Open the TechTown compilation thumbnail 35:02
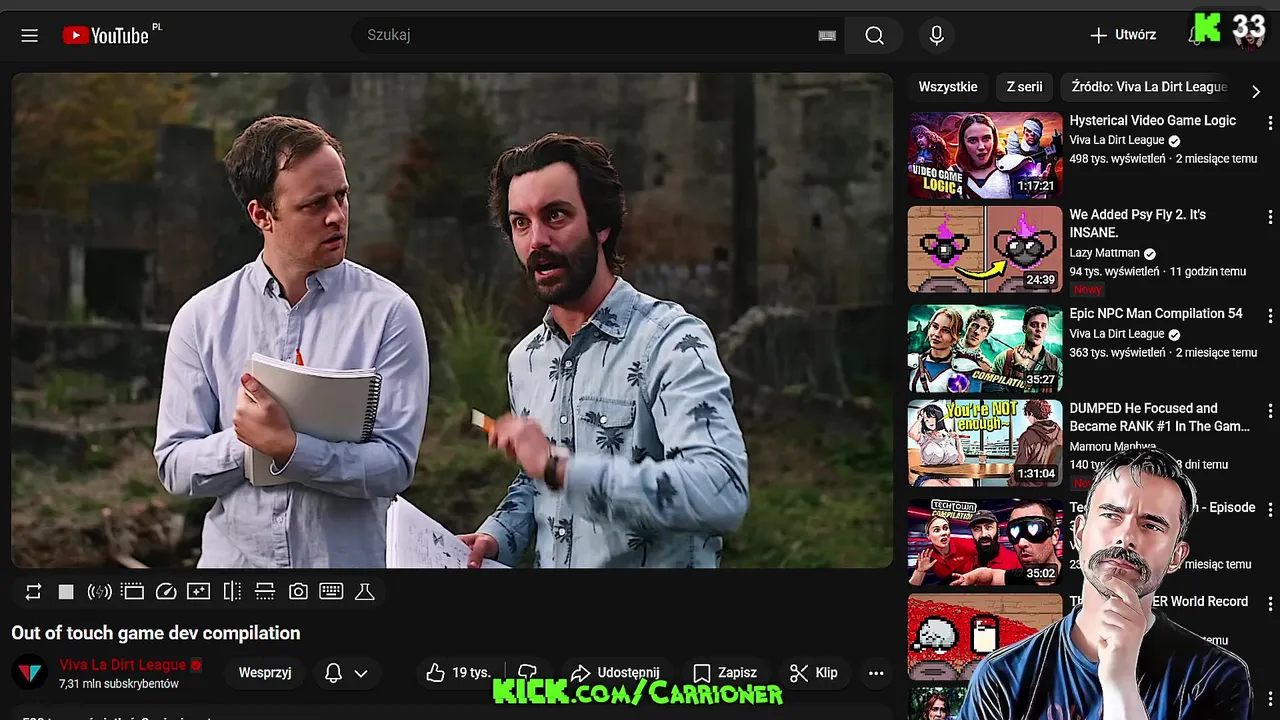The height and width of the screenshot is (720, 1280). [985, 542]
